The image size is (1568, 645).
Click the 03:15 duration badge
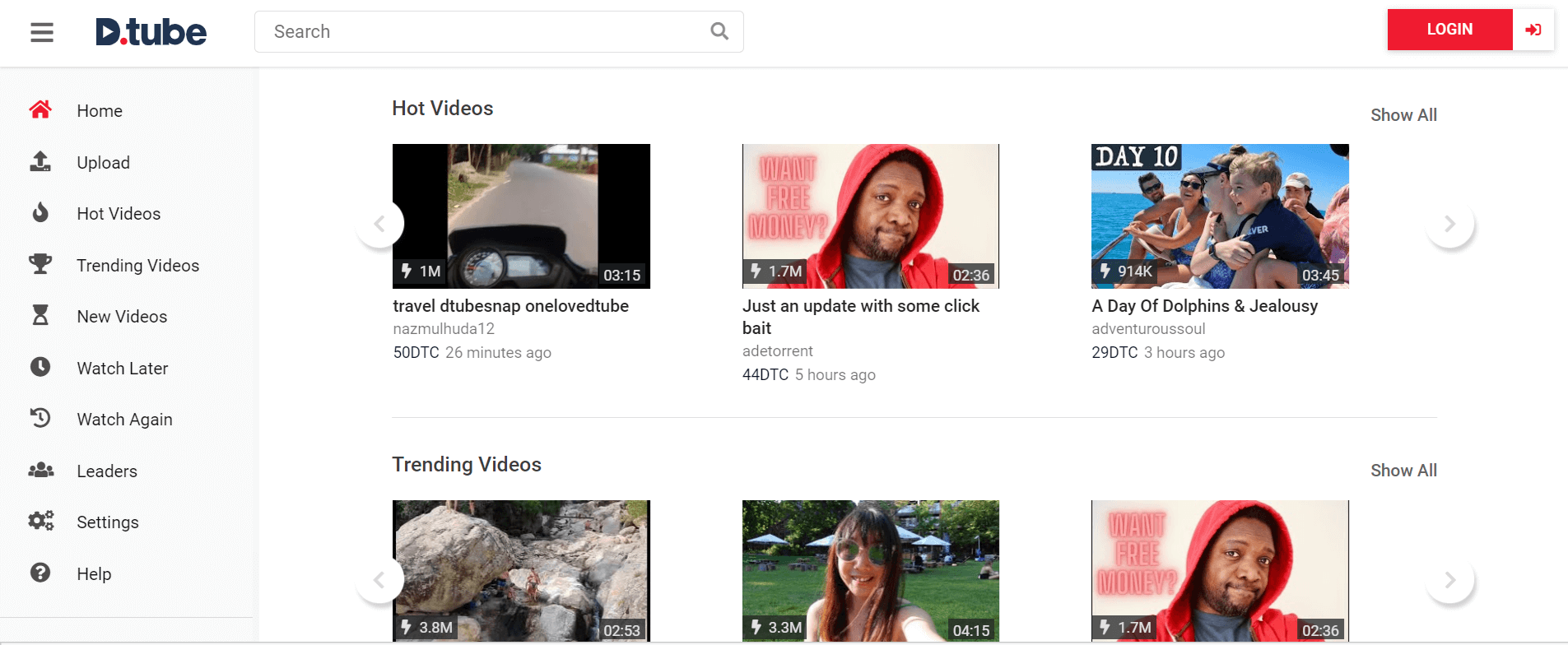[622, 275]
